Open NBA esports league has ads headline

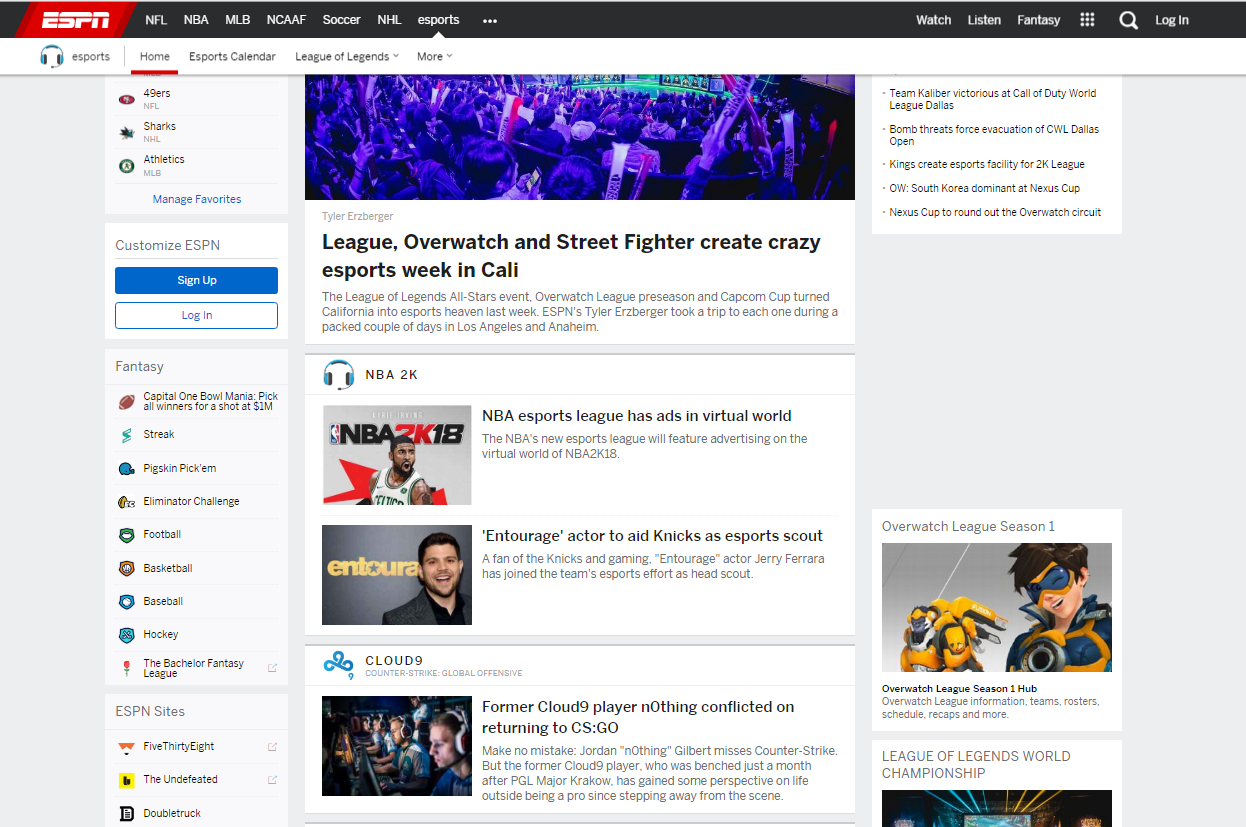637,416
